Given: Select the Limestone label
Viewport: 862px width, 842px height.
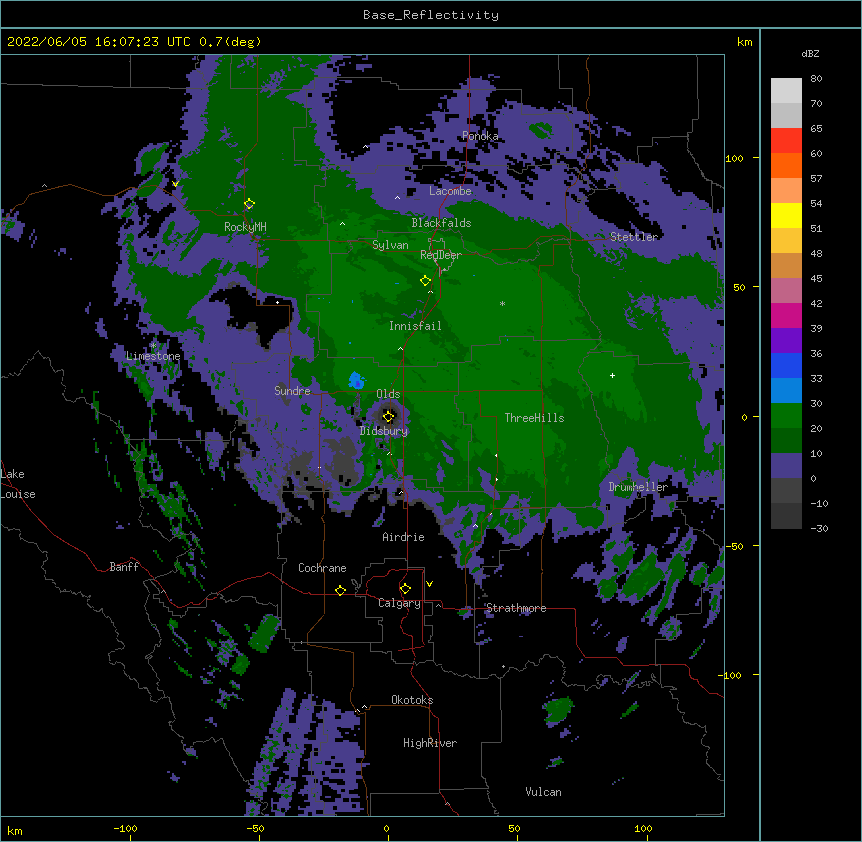Looking at the screenshot, I should (153, 356).
